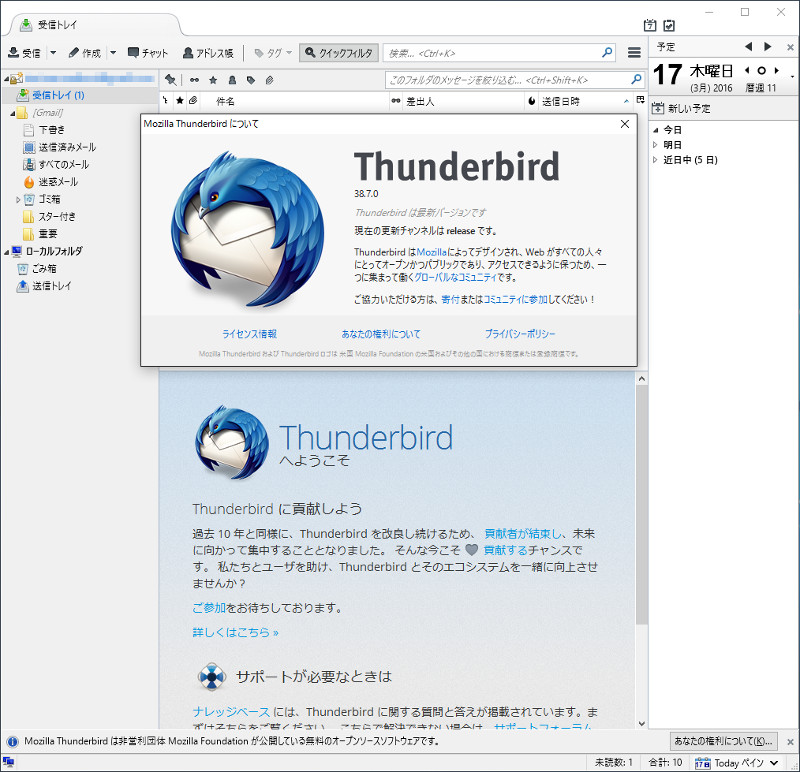Screen dimensions: 800x772
Task: Sort by 件名 subject column
Action: (294, 101)
